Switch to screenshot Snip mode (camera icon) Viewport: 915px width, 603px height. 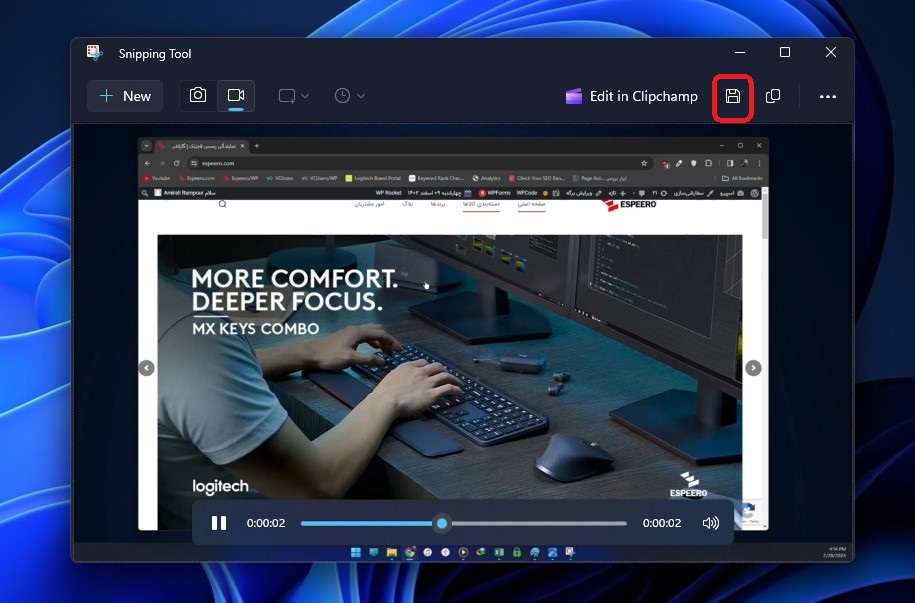point(198,96)
